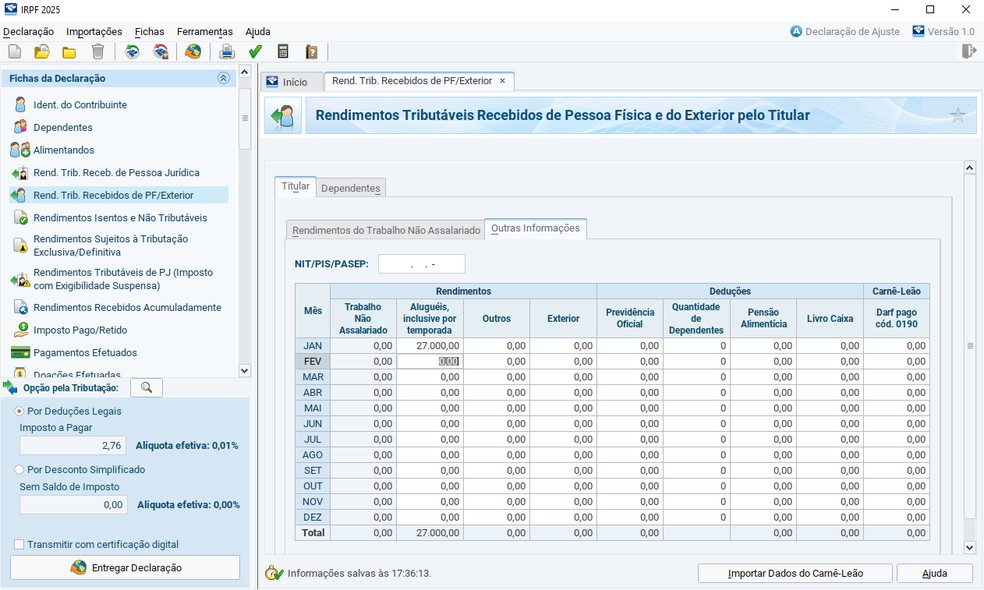Switch to the Dependentes tab
Image resolution: width=984 pixels, height=590 pixels.
pyautogui.click(x=350, y=188)
